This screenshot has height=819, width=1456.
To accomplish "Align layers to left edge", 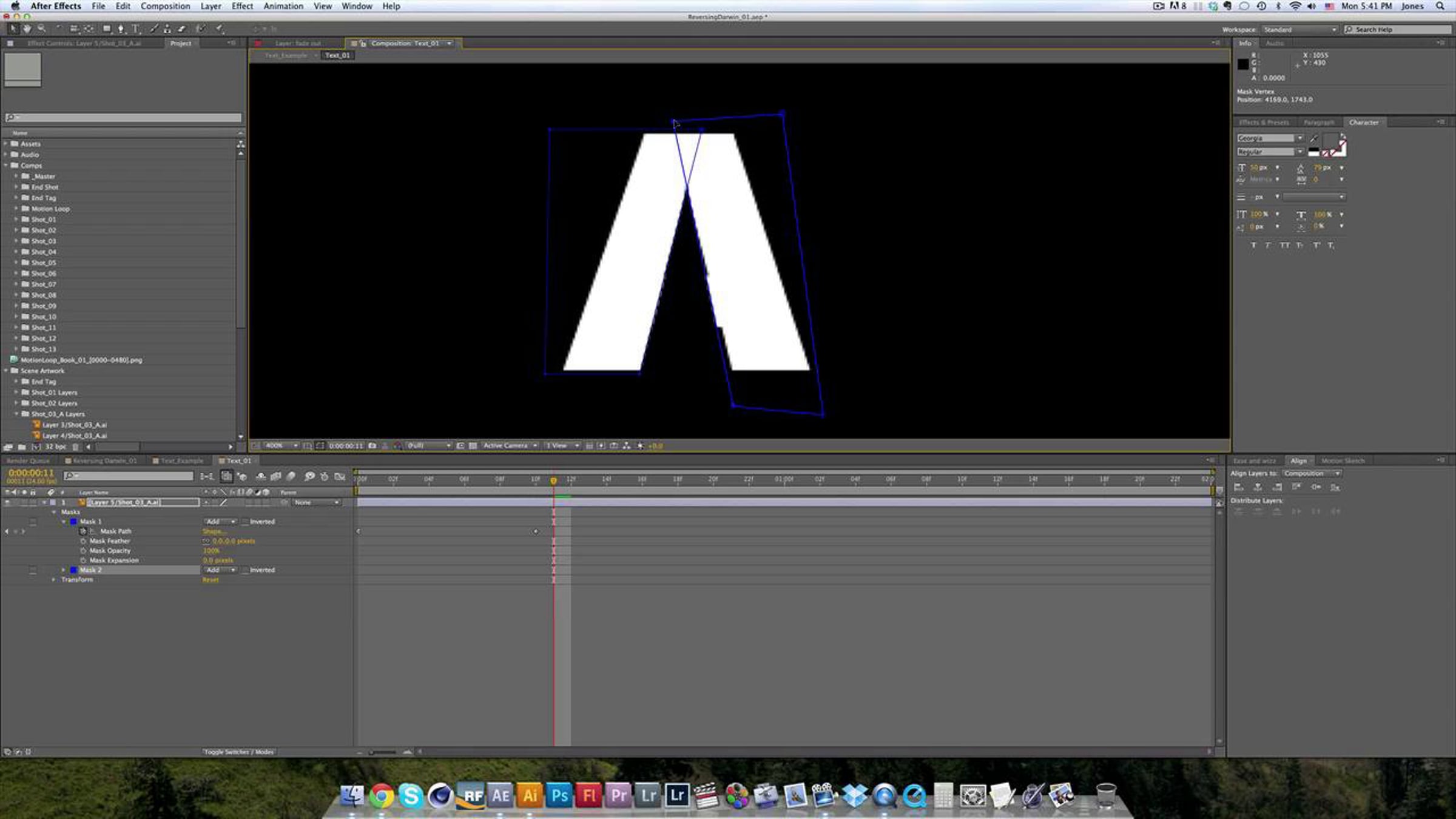I will click(1239, 487).
